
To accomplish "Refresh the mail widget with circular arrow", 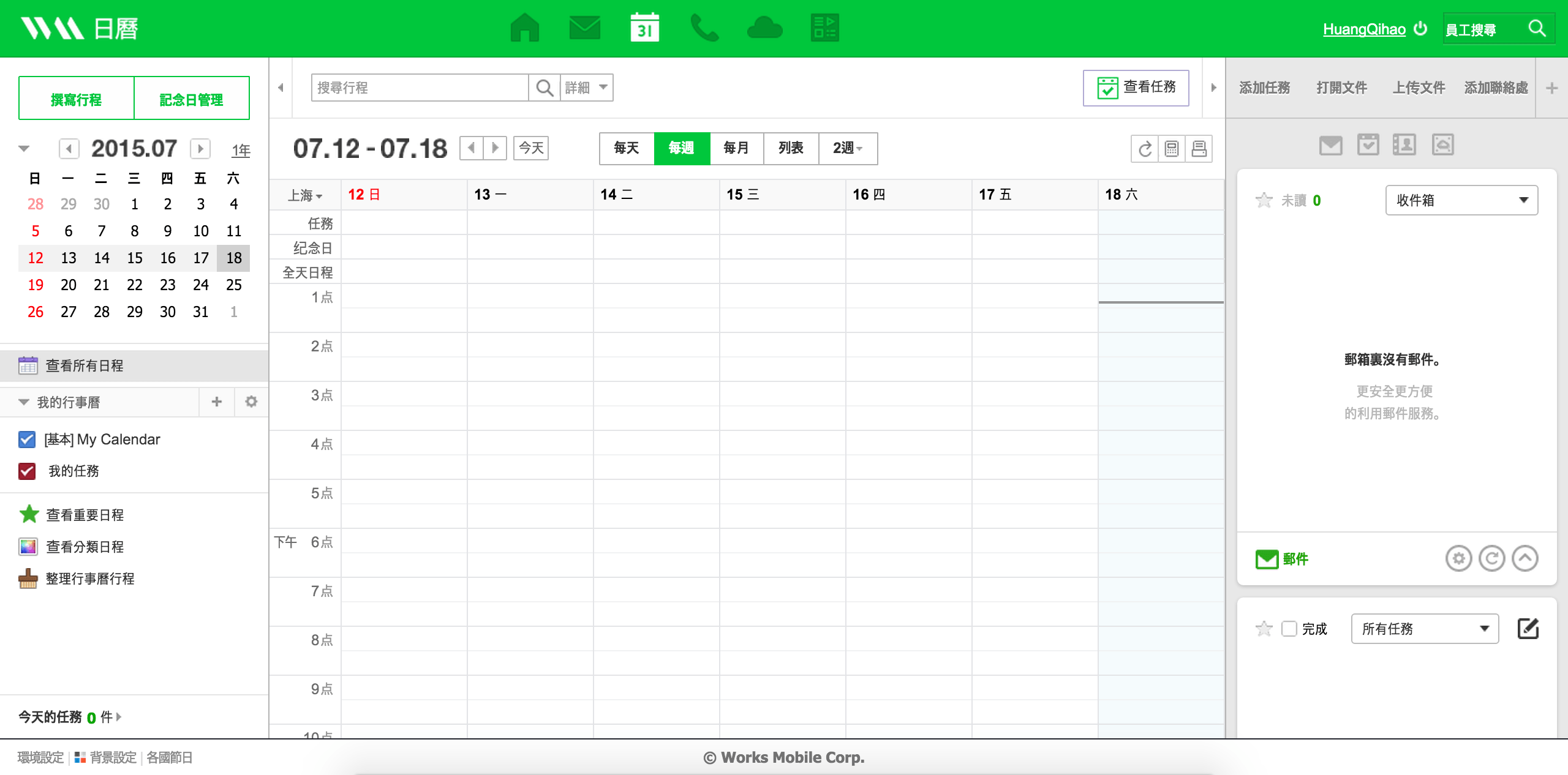I will (1492, 558).
